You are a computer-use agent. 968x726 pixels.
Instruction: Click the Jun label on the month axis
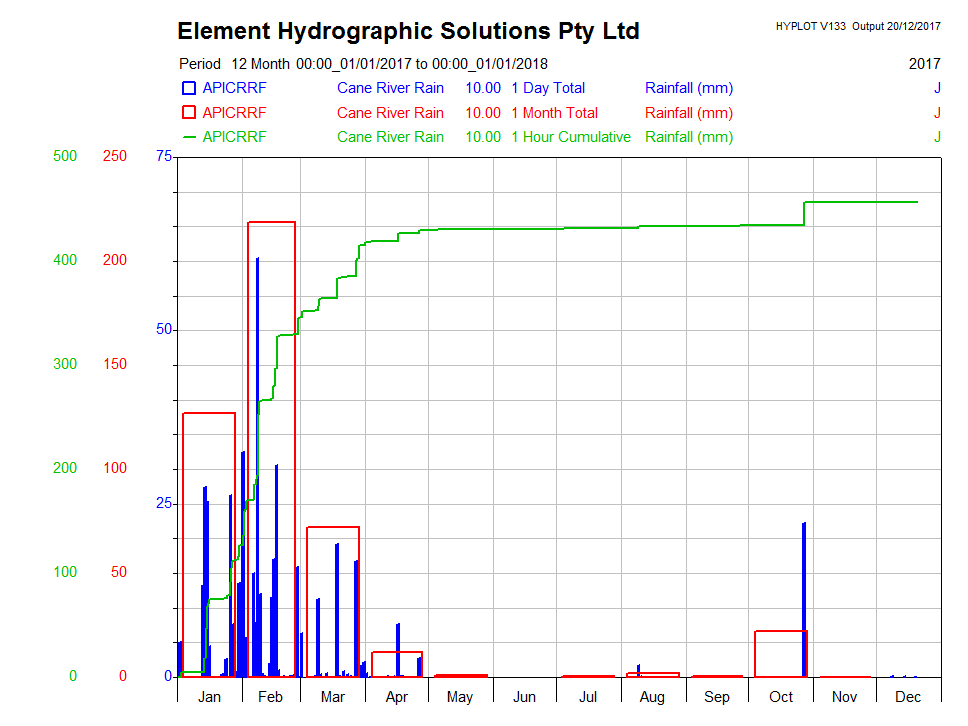[524, 697]
